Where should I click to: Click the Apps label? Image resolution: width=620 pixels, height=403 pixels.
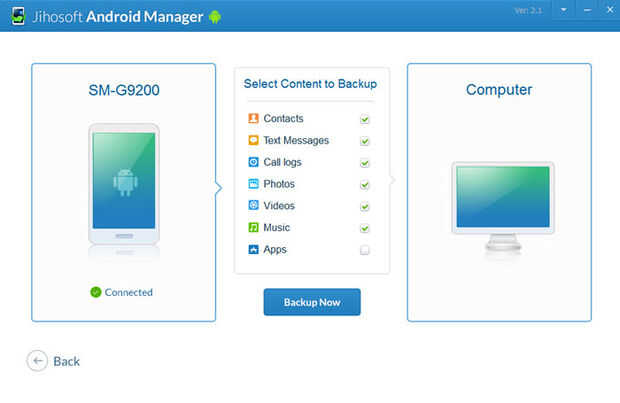275,250
